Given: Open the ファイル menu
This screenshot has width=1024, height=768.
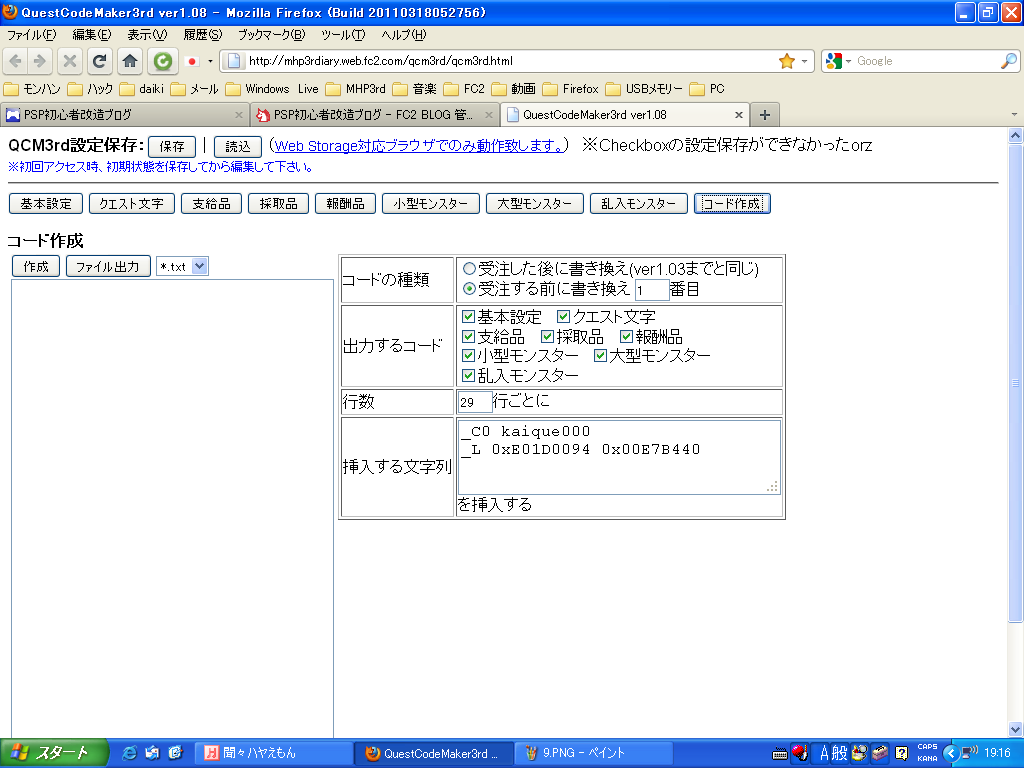Looking at the screenshot, I should [x=31, y=35].
